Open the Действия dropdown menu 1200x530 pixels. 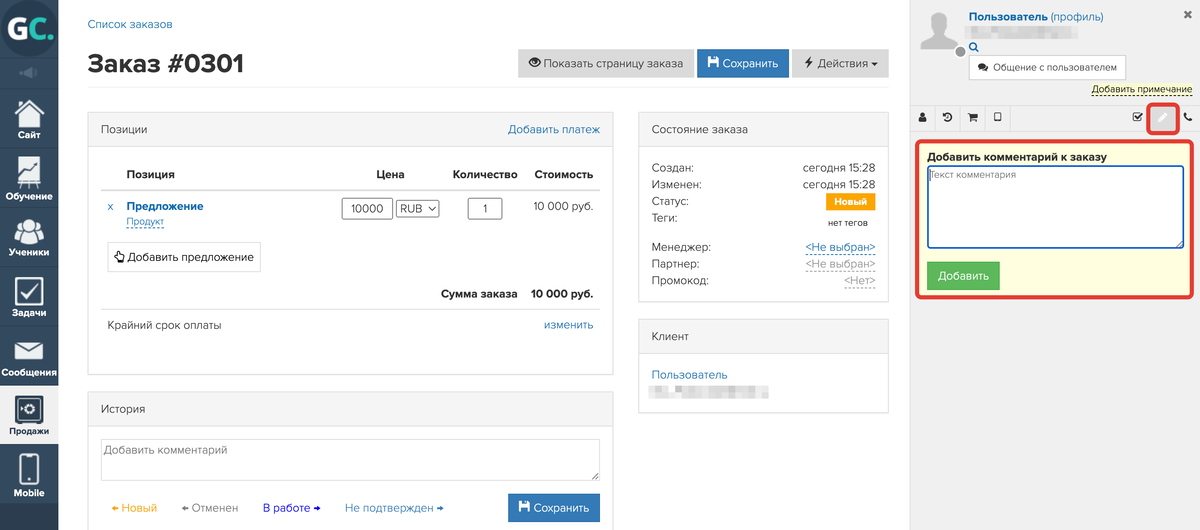click(840, 63)
